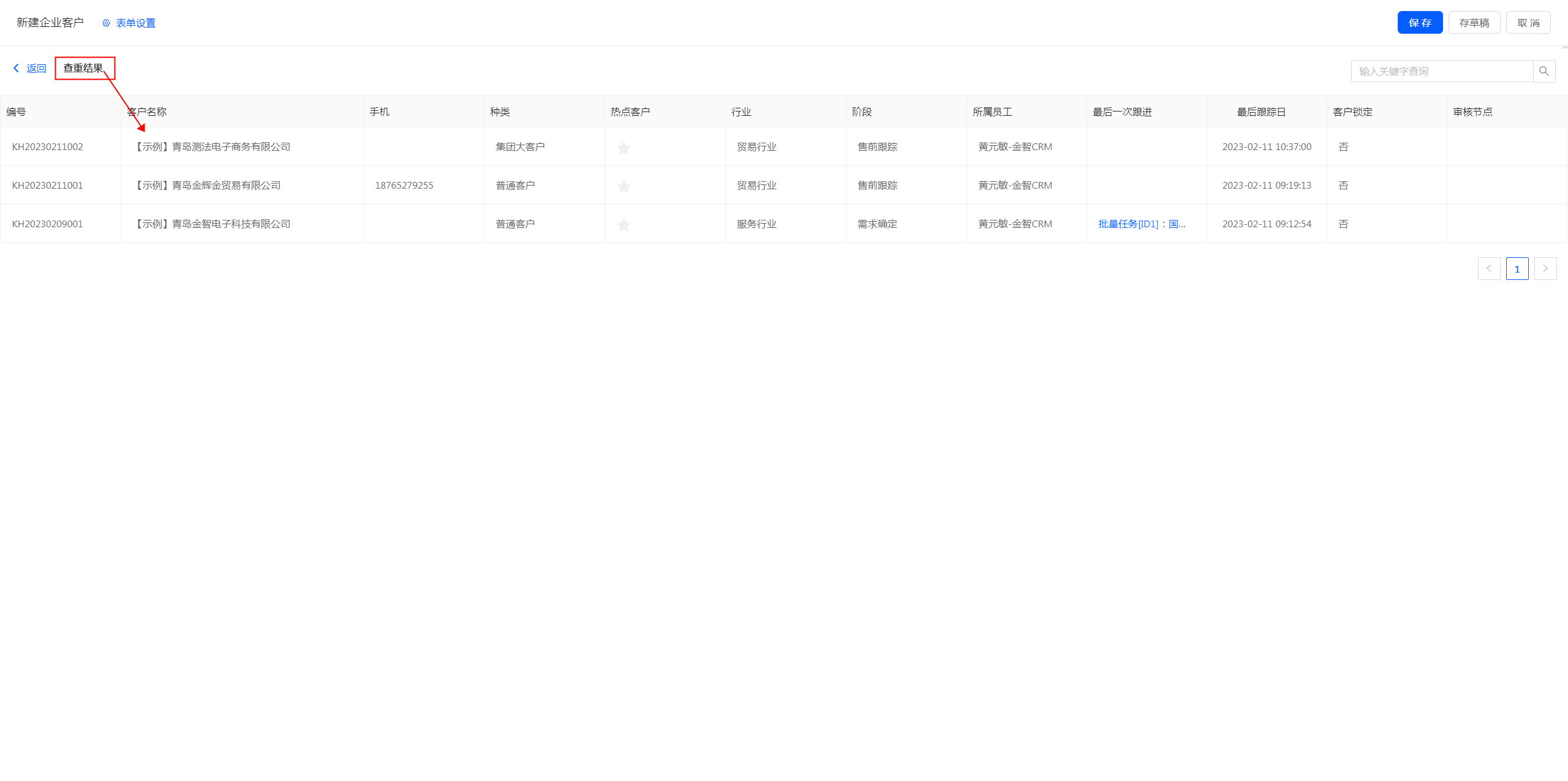
Task: Open the 批量任务[ID1] follow-up link
Action: (x=1142, y=224)
